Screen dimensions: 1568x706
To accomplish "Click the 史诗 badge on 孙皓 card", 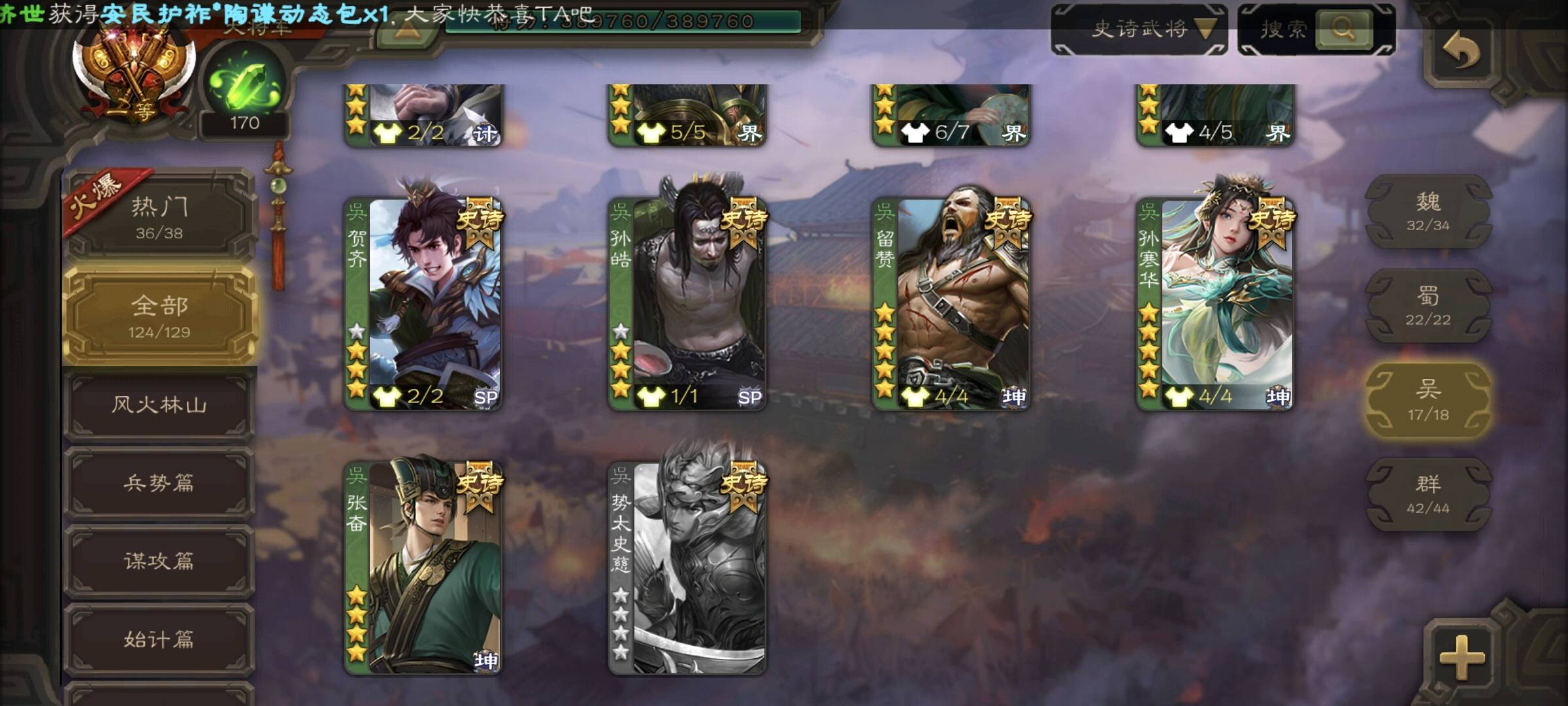I will [x=743, y=222].
